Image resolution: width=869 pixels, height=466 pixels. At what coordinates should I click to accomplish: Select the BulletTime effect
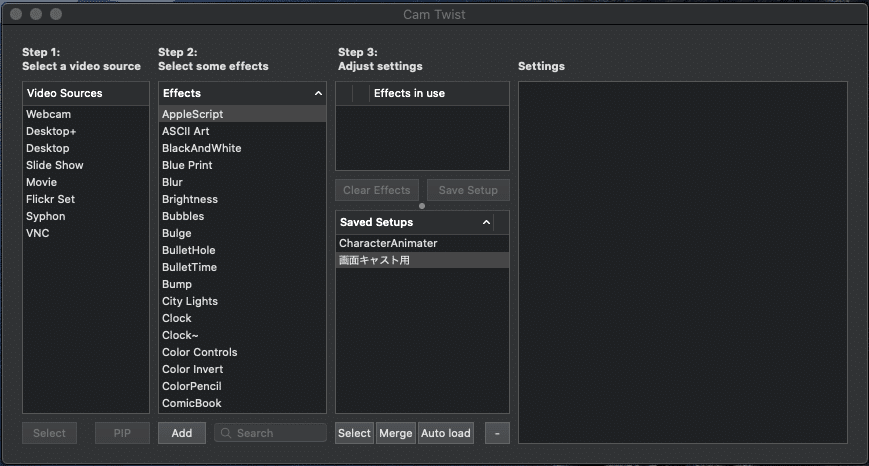189,267
